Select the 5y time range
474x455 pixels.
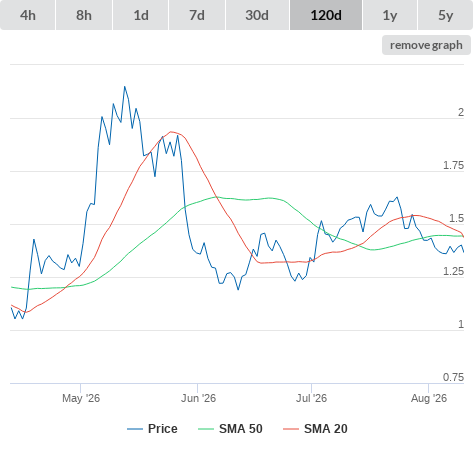point(446,15)
